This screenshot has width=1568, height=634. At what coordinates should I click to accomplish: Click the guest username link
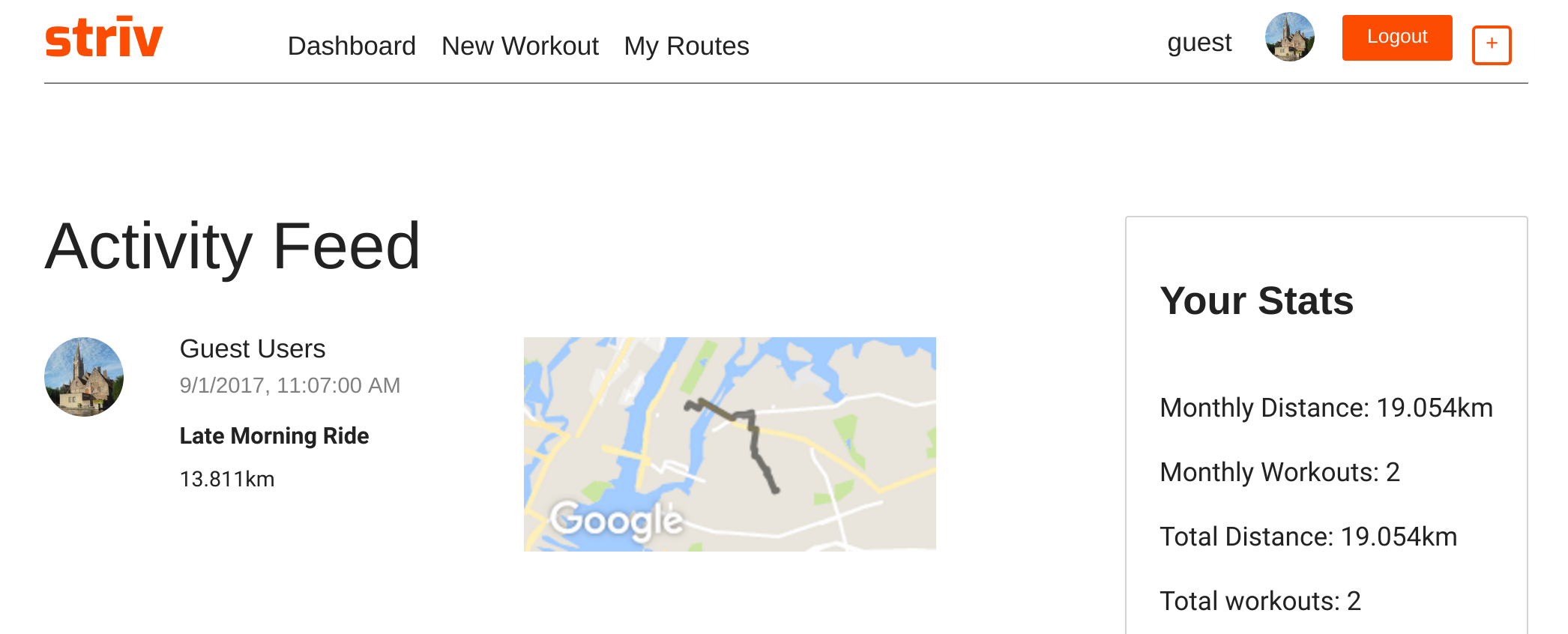click(x=1199, y=43)
